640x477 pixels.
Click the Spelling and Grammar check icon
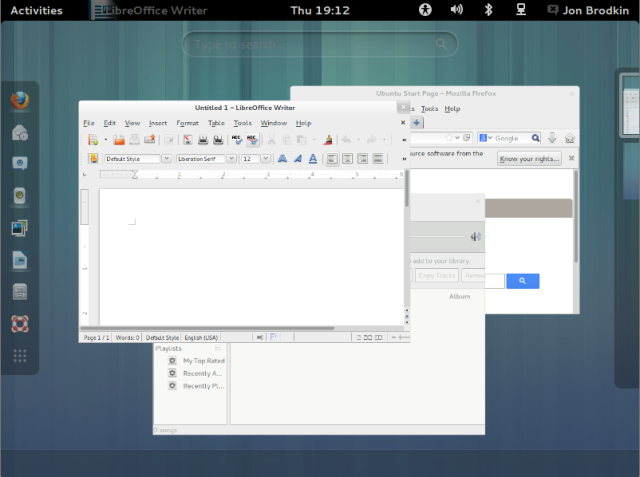236,140
